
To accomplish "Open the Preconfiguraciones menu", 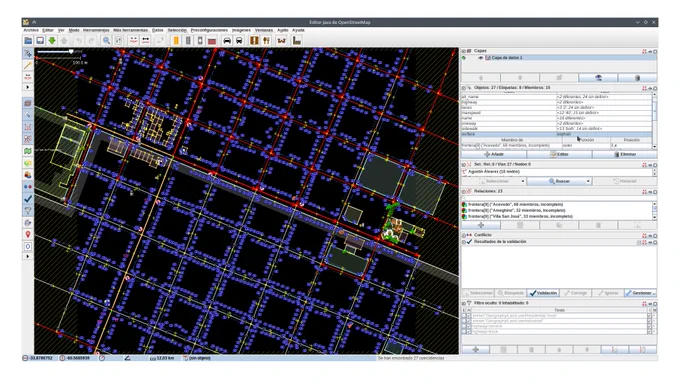I will coord(209,30).
